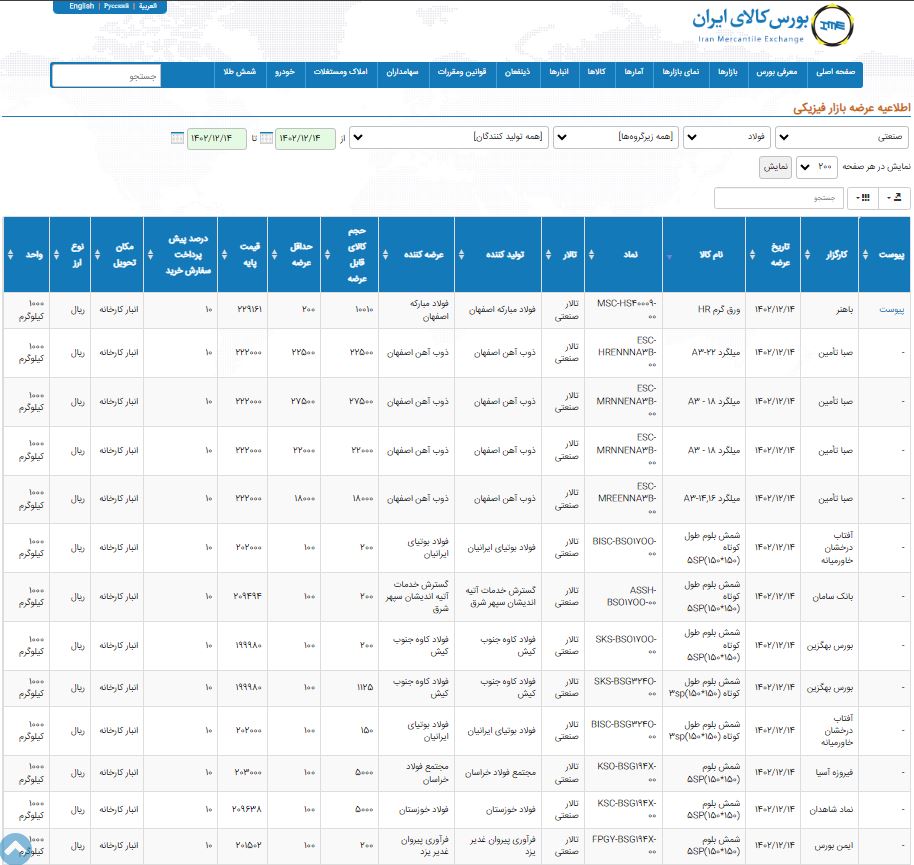Image resolution: width=914 pixels, height=865 pixels.
Task: Select the volume ۱۱۲۵ cell
Action: [350, 688]
